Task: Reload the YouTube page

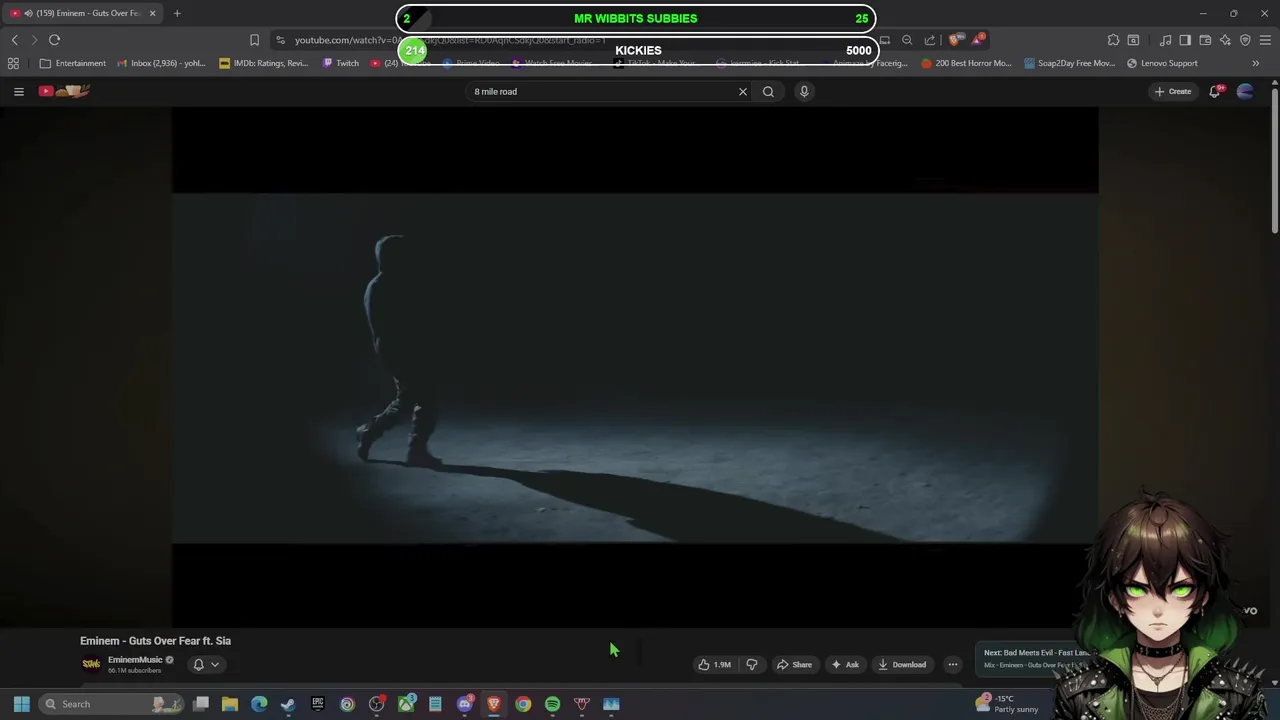Action: click(54, 40)
